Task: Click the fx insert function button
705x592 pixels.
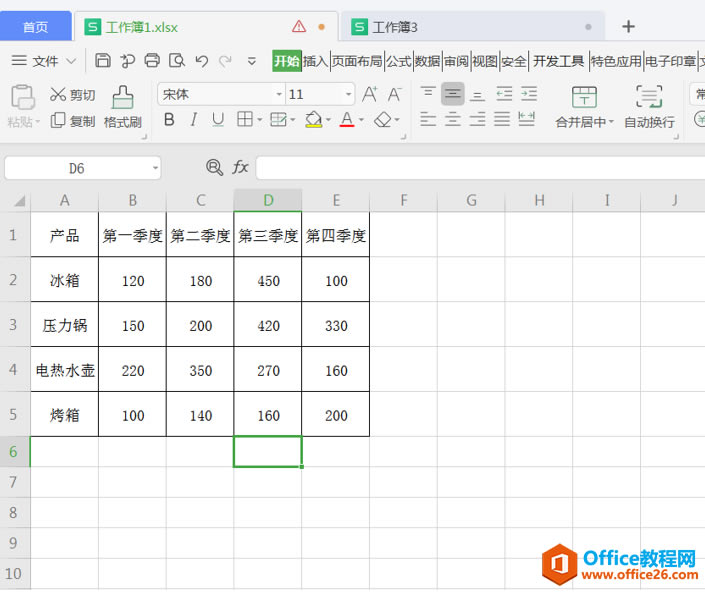Action: pos(240,168)
